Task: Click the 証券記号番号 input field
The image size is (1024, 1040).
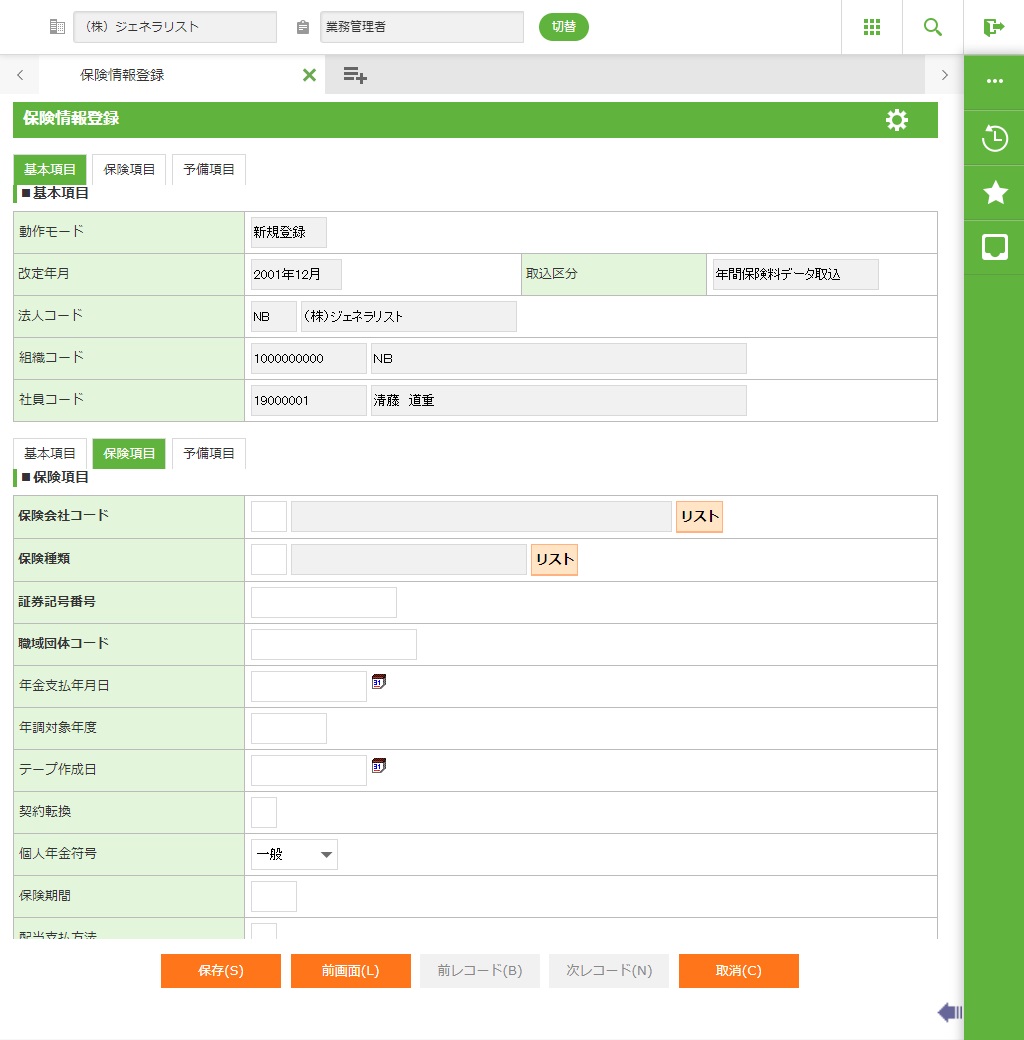Action: pyautogui.click(x=324, y=603)
